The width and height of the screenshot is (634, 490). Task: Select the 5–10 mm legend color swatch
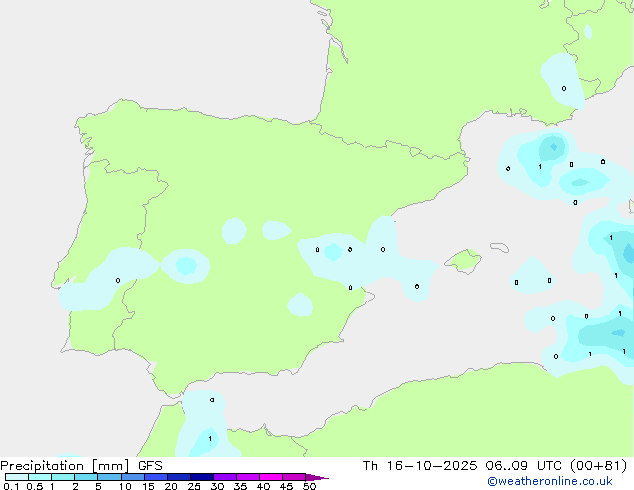(109, 477)
